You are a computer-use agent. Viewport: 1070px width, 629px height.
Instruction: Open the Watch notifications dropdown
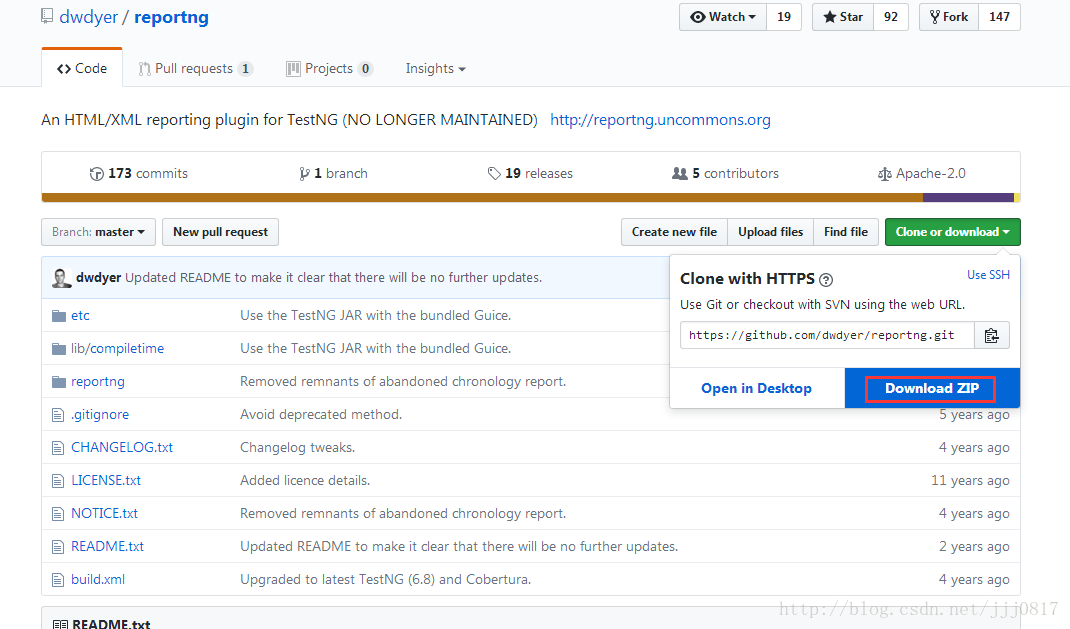click(723, 17)
